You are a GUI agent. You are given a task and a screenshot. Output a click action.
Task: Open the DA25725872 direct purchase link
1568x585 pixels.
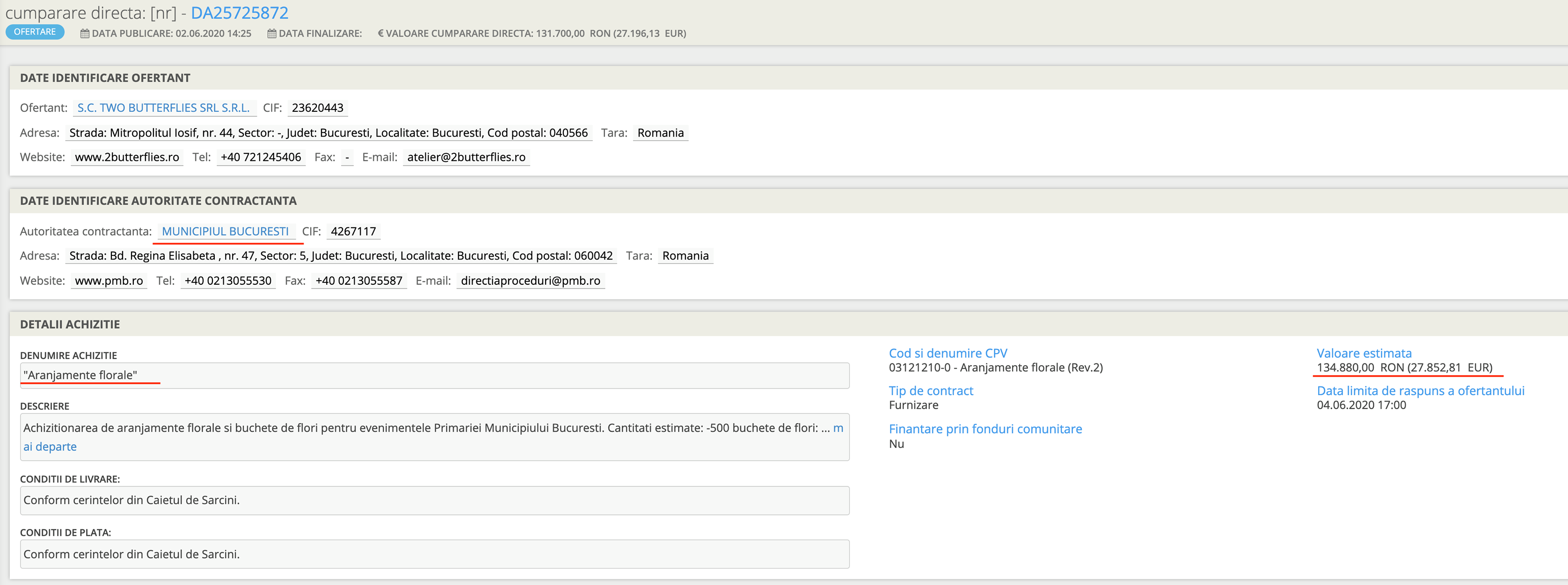point(239,13)
